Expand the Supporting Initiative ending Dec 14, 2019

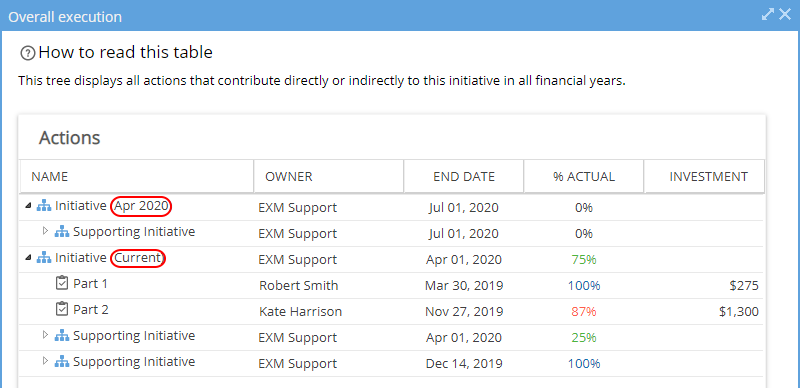tap(45, 361)
